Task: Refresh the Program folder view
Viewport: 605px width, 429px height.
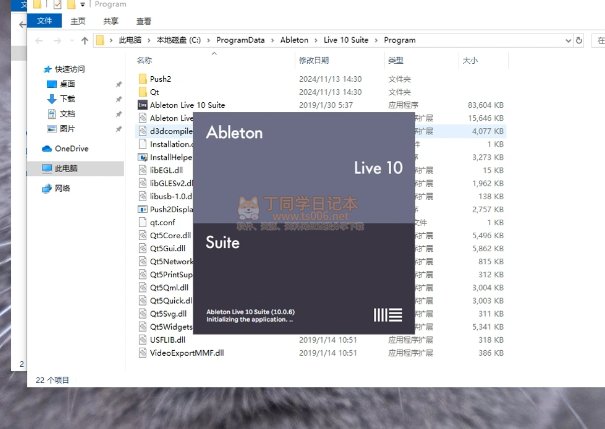Action: coord(579,40)
